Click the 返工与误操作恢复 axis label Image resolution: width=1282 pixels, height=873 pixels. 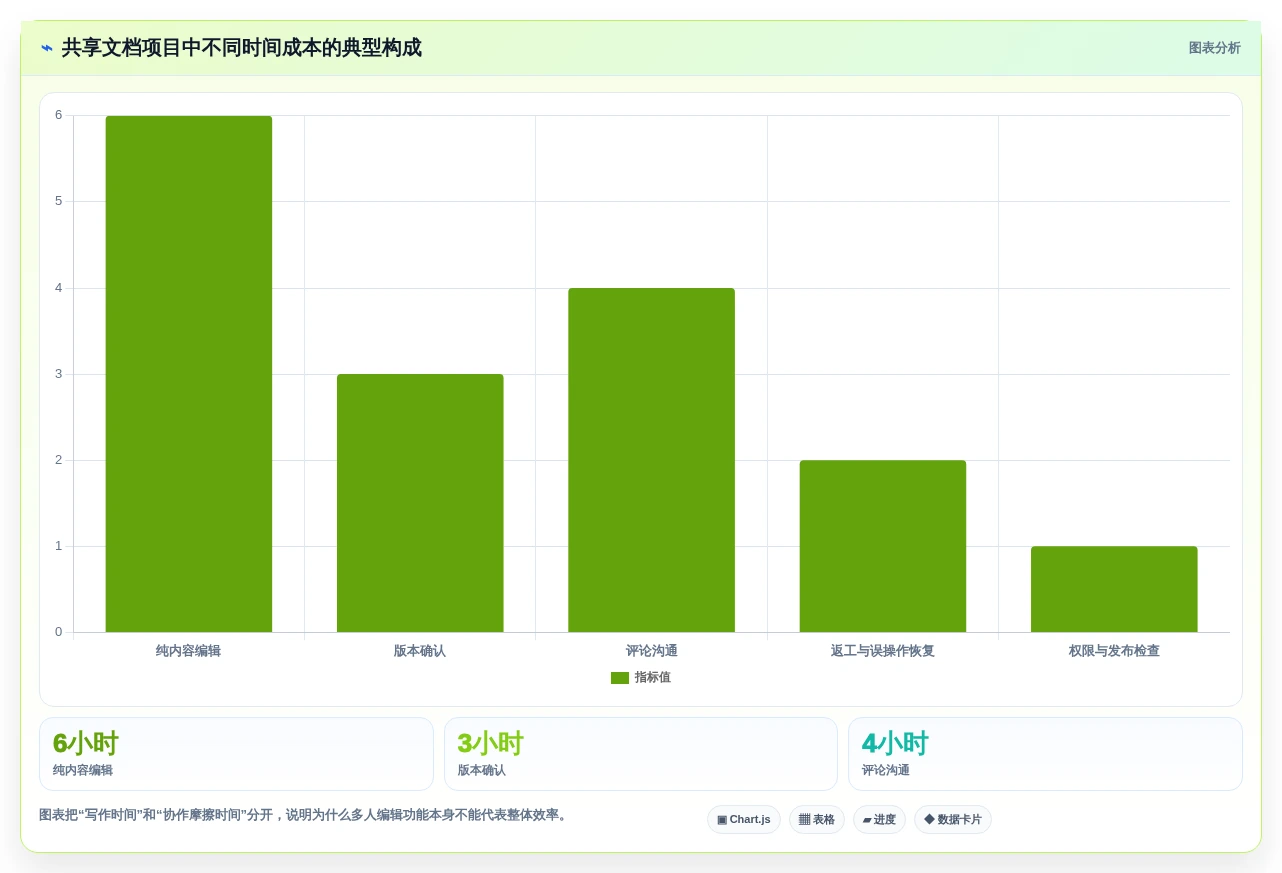(x=883, y=651)
